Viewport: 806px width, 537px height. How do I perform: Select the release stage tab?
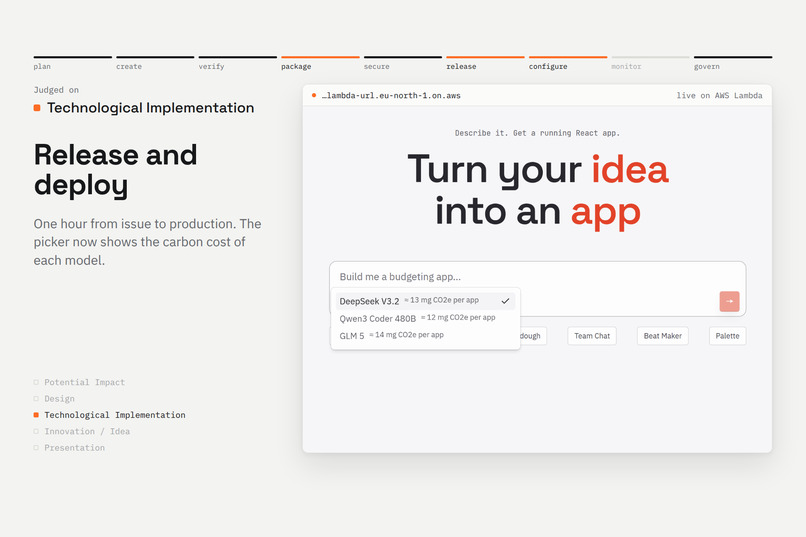click(485, 63)
